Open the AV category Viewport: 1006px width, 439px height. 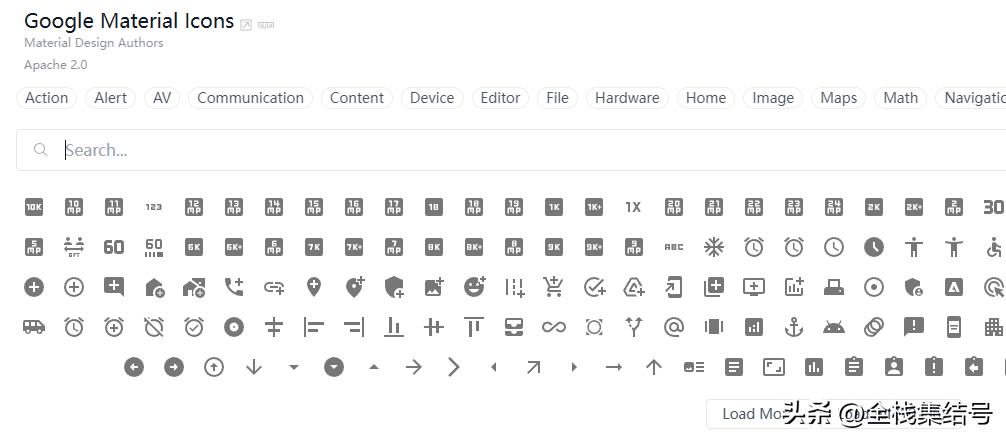(x=162, y=98)
